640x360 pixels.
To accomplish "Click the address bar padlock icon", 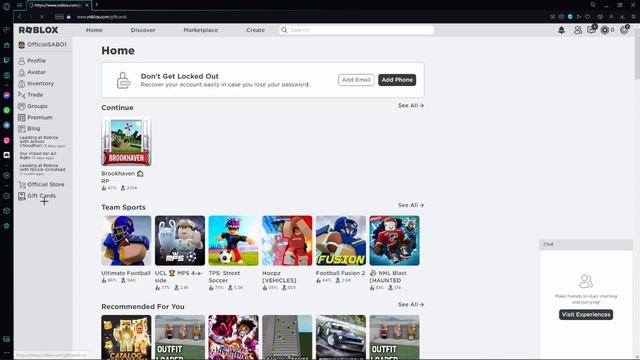I will point(69,17).
